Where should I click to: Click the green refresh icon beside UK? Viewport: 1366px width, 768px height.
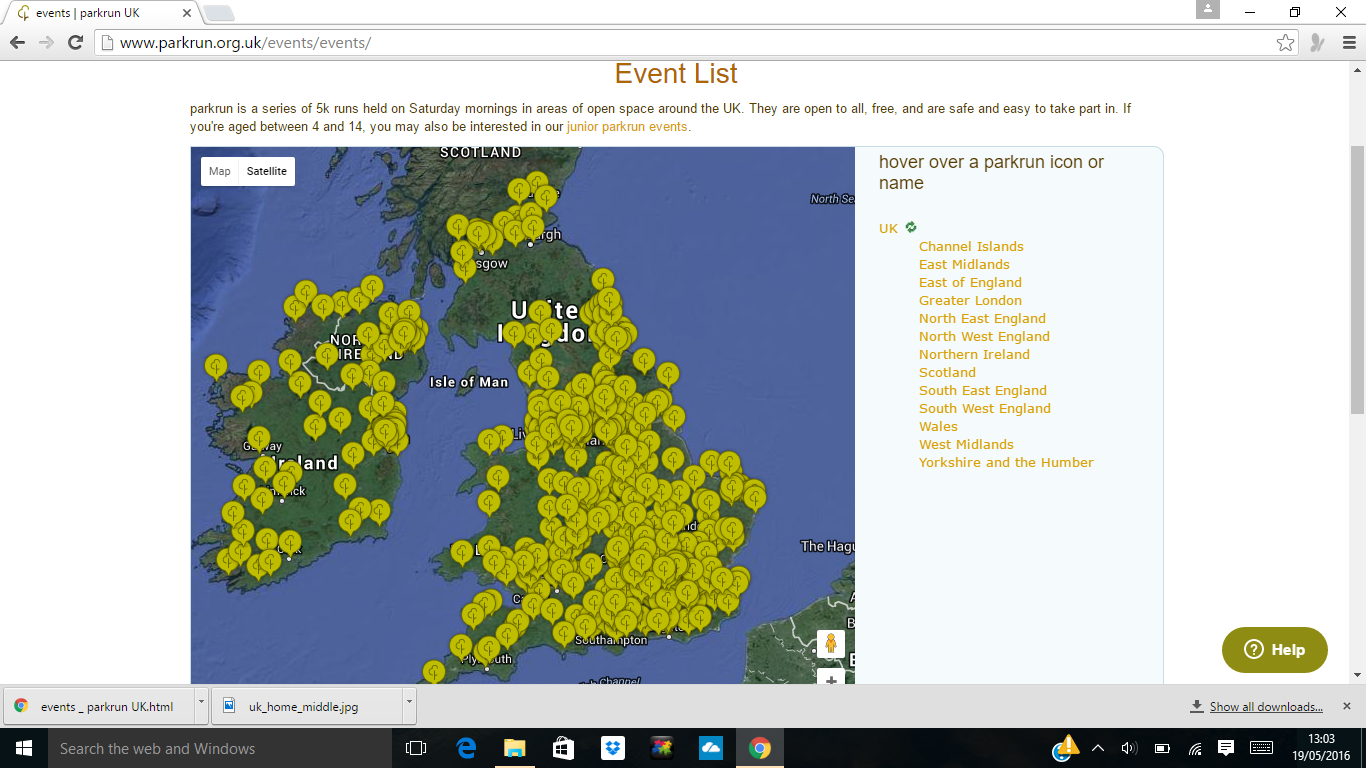pos(911,227)
